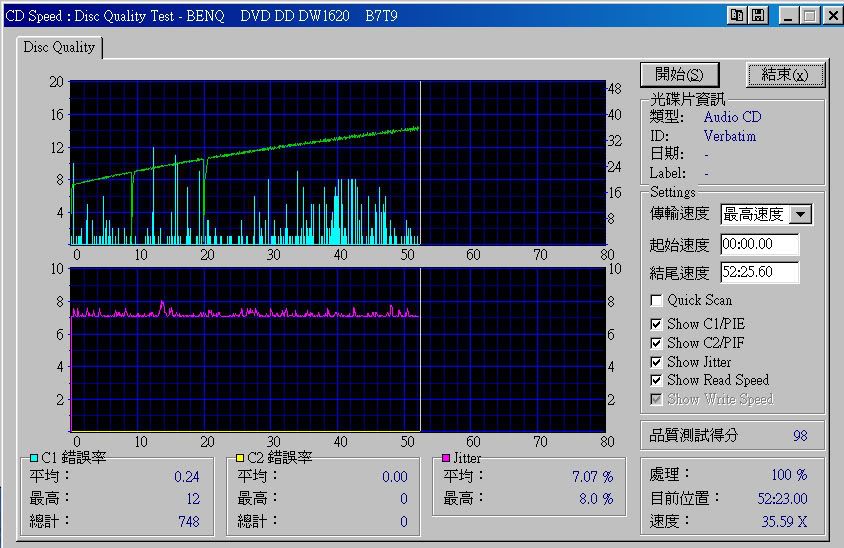Click the yellow C2 錯誤率 color swatch
Image resolution: width=844 pixels, height=548 pixels.
point(240,458)
